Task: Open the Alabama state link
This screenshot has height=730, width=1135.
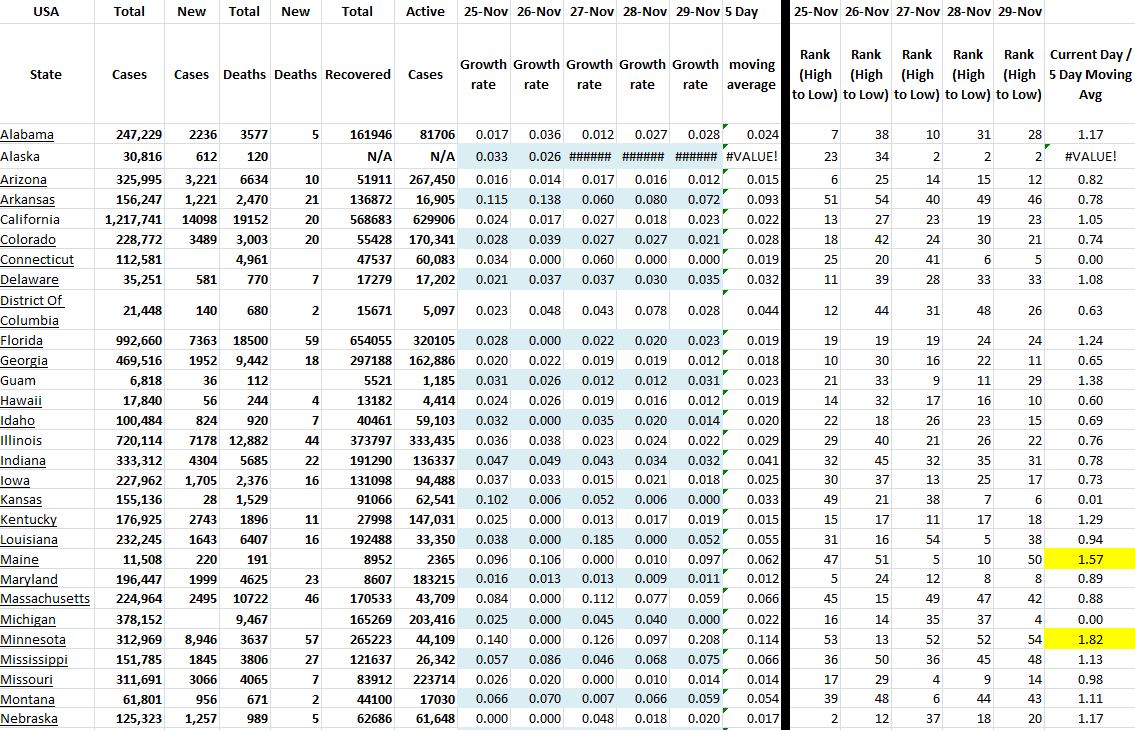Action: click(27, 135)
